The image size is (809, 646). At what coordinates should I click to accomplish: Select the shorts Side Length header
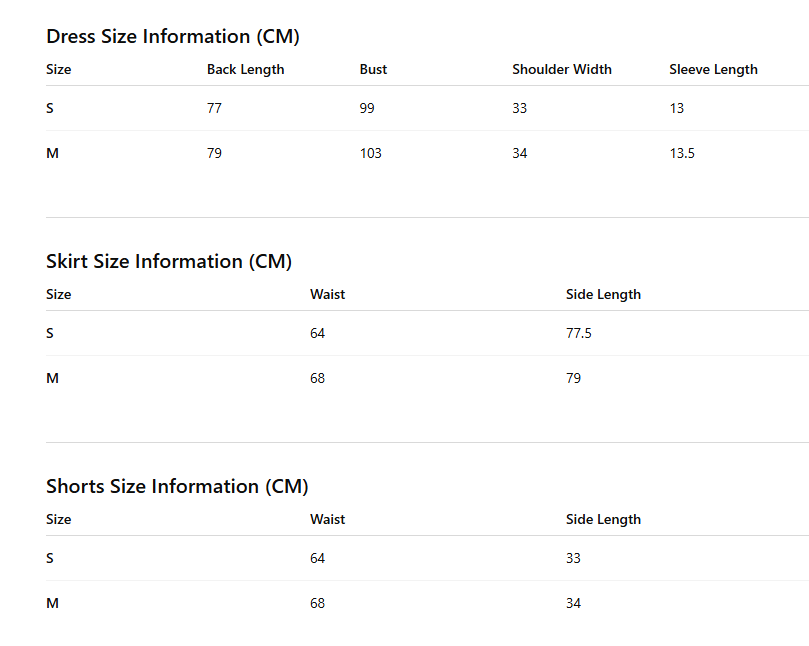(x=603, y=520)
